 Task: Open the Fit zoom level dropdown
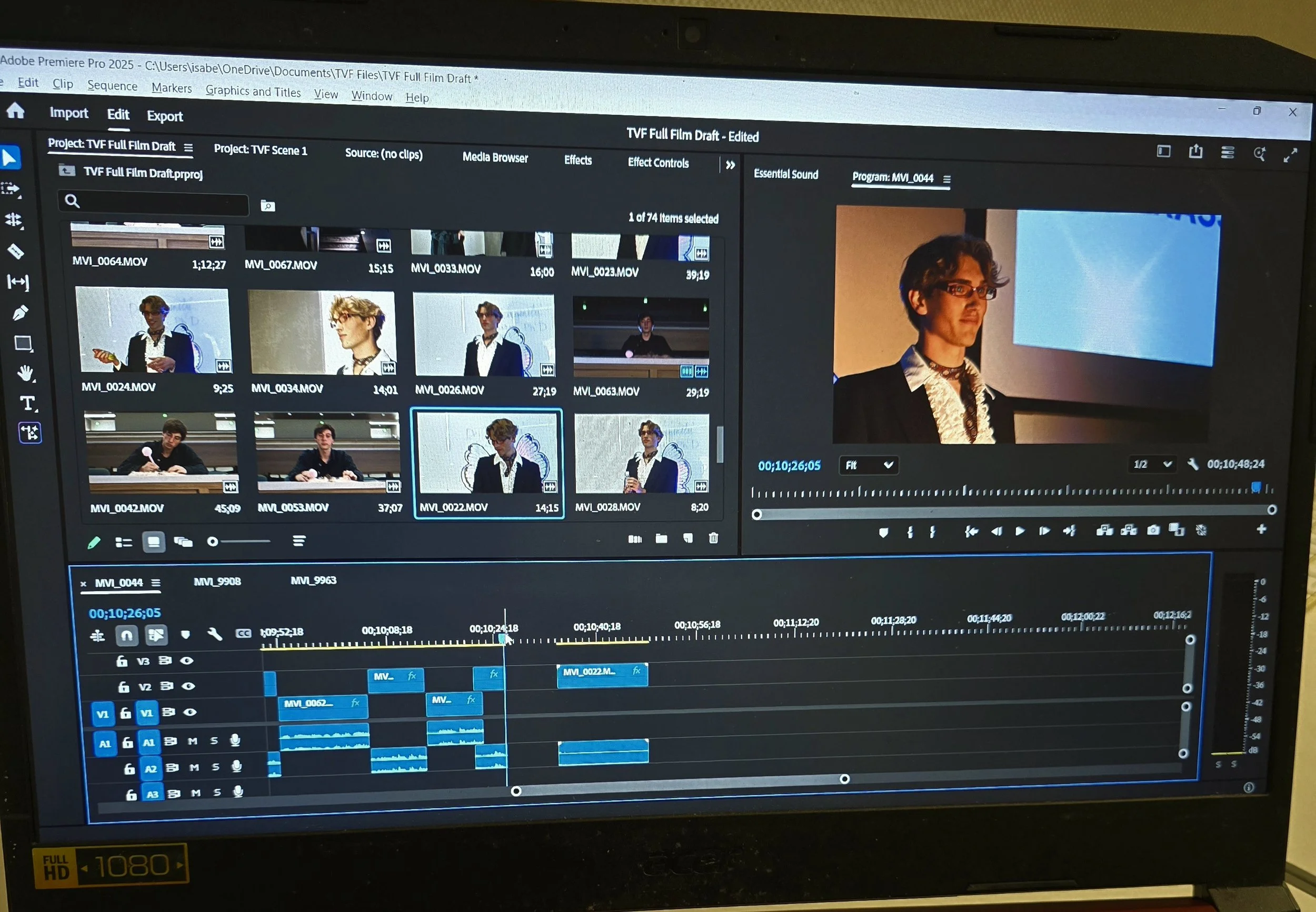tap(869, 465)
